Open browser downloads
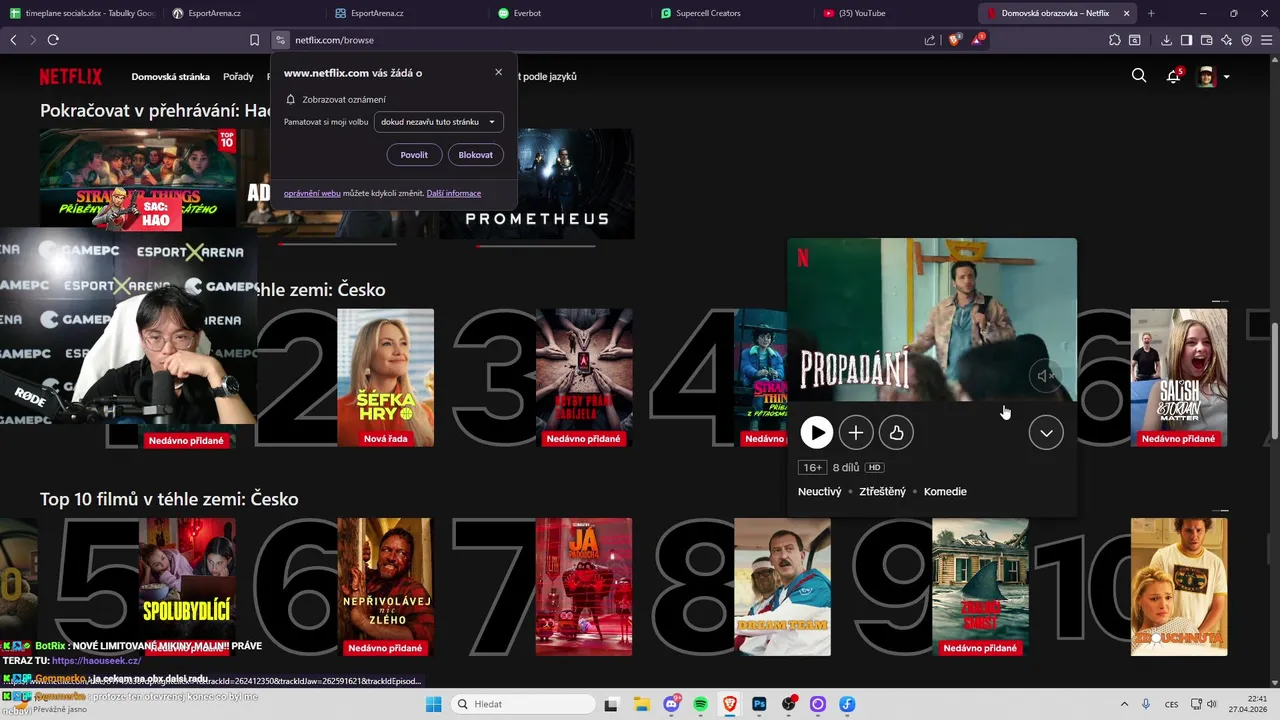The height and width of the screenshot is (720, 1280). point(1166,40)
